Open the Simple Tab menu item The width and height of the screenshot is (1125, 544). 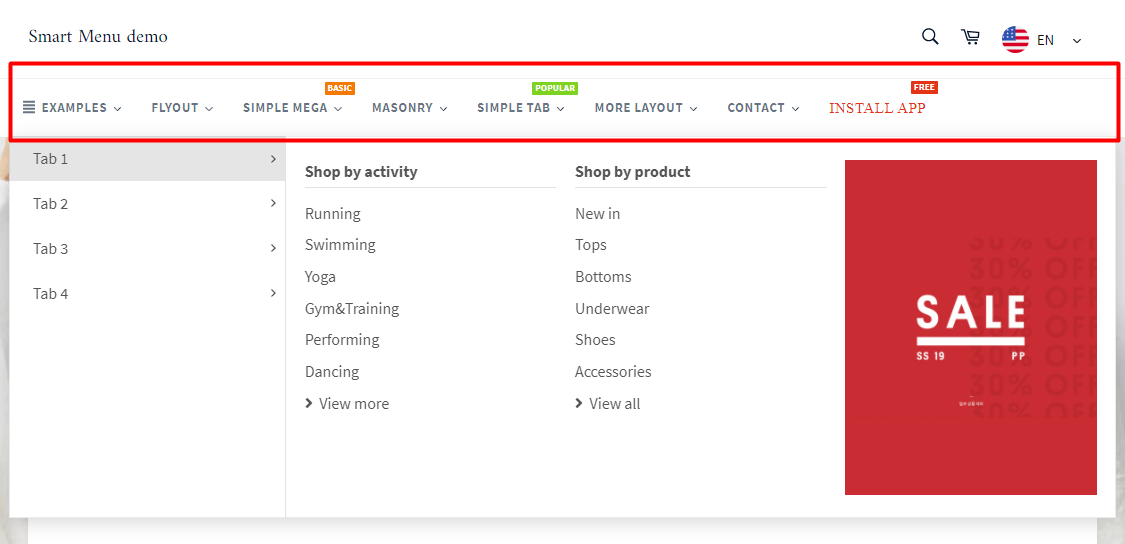pos(520,108)
